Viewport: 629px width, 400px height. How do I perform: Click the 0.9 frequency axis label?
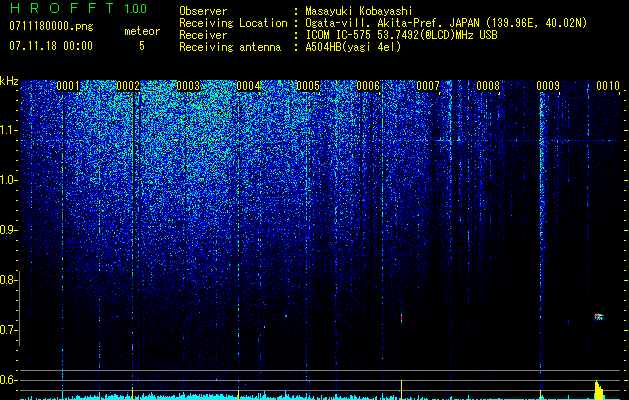click(7, 230)
